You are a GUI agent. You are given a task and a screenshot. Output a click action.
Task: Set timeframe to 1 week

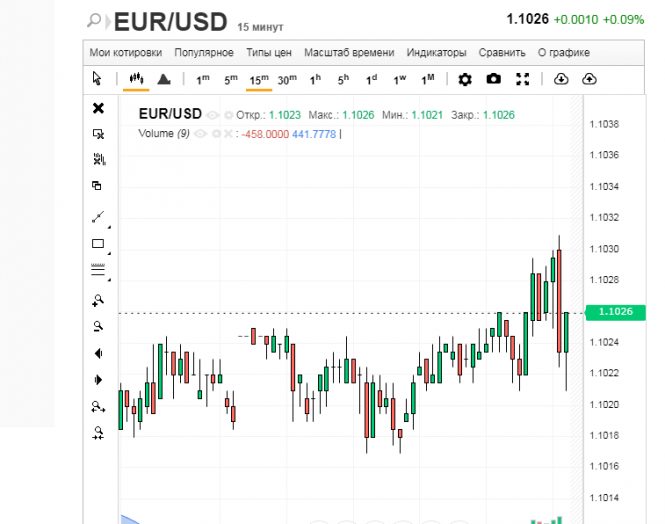click(x=400, y=79)
